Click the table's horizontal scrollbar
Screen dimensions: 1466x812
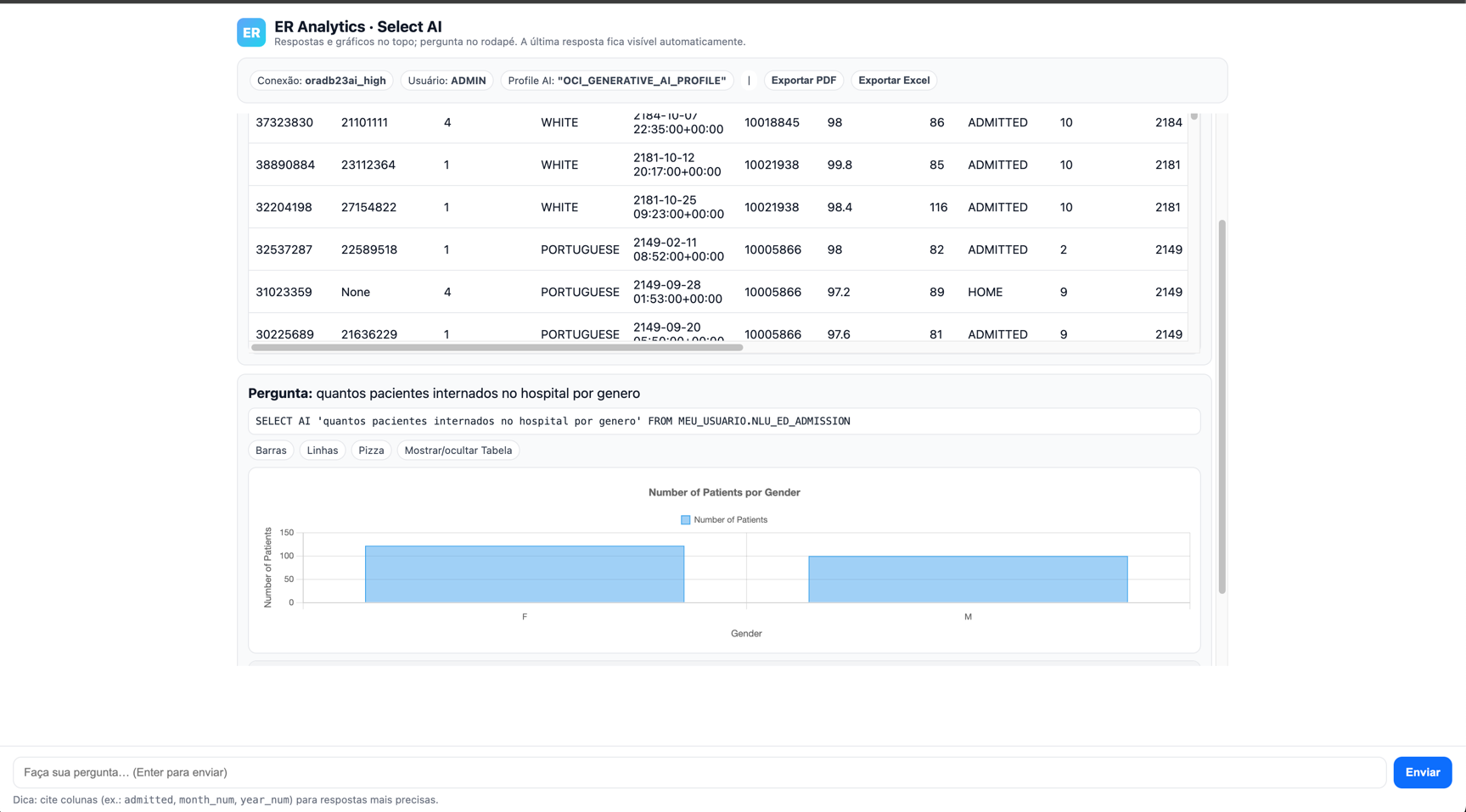pos(497,347)
